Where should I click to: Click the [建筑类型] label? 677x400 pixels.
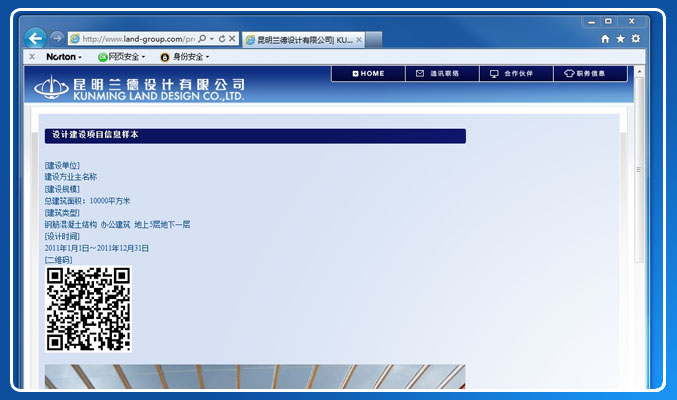coord(62,213)
